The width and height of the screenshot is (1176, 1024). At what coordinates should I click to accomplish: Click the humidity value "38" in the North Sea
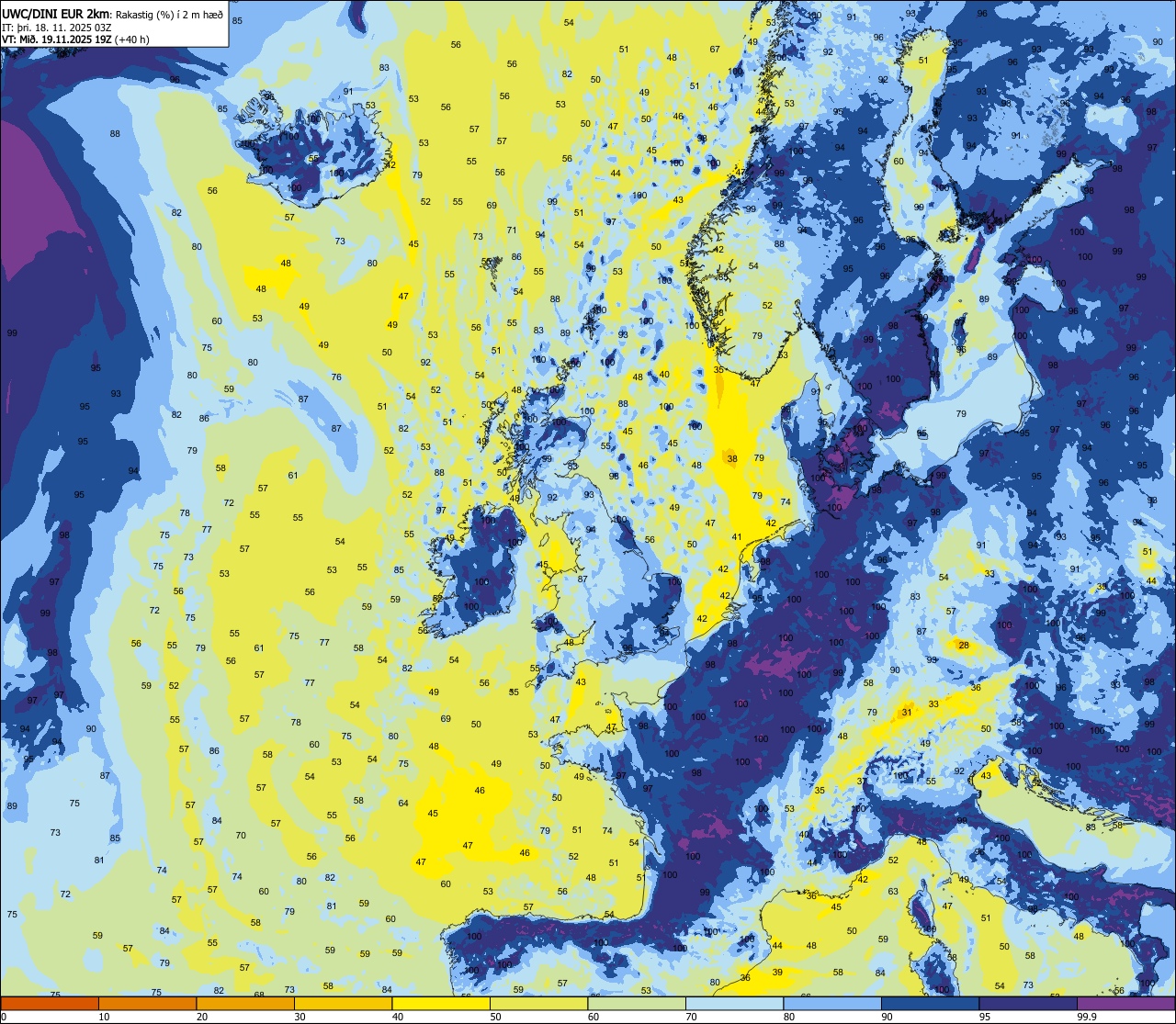tap(732, 458)
